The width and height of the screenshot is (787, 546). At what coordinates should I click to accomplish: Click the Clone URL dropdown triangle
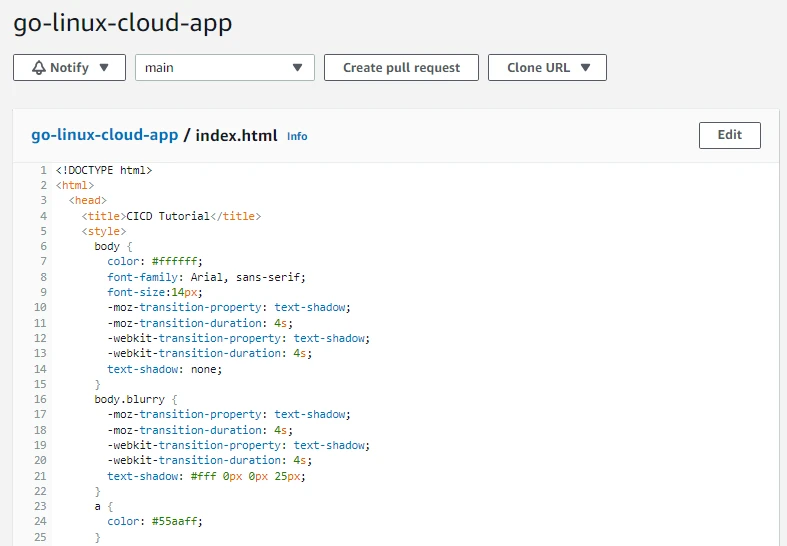pos(586,68)
